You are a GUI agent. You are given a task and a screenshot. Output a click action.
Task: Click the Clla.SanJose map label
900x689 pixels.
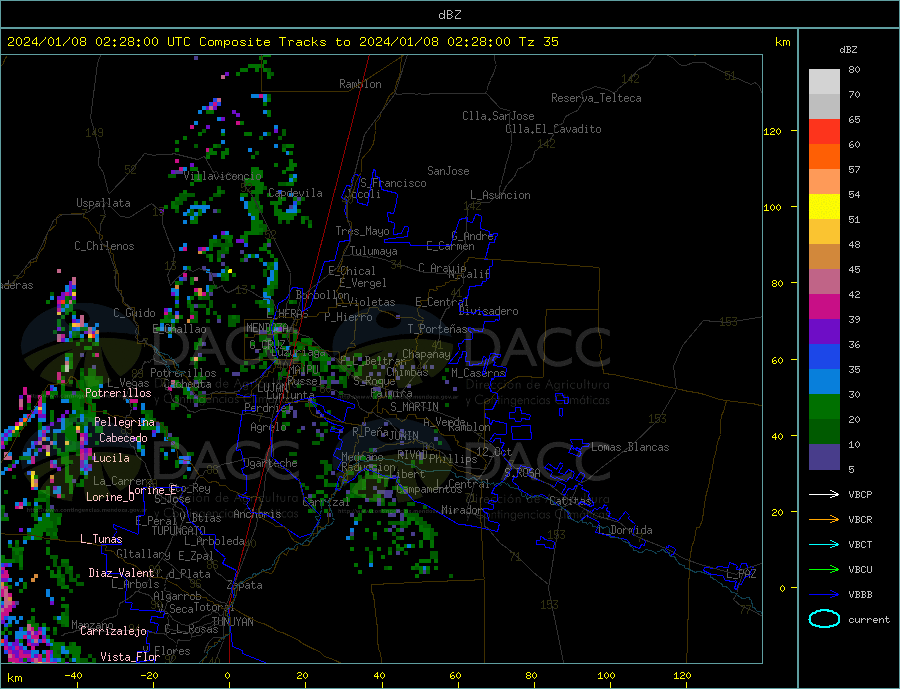[498, 116]
